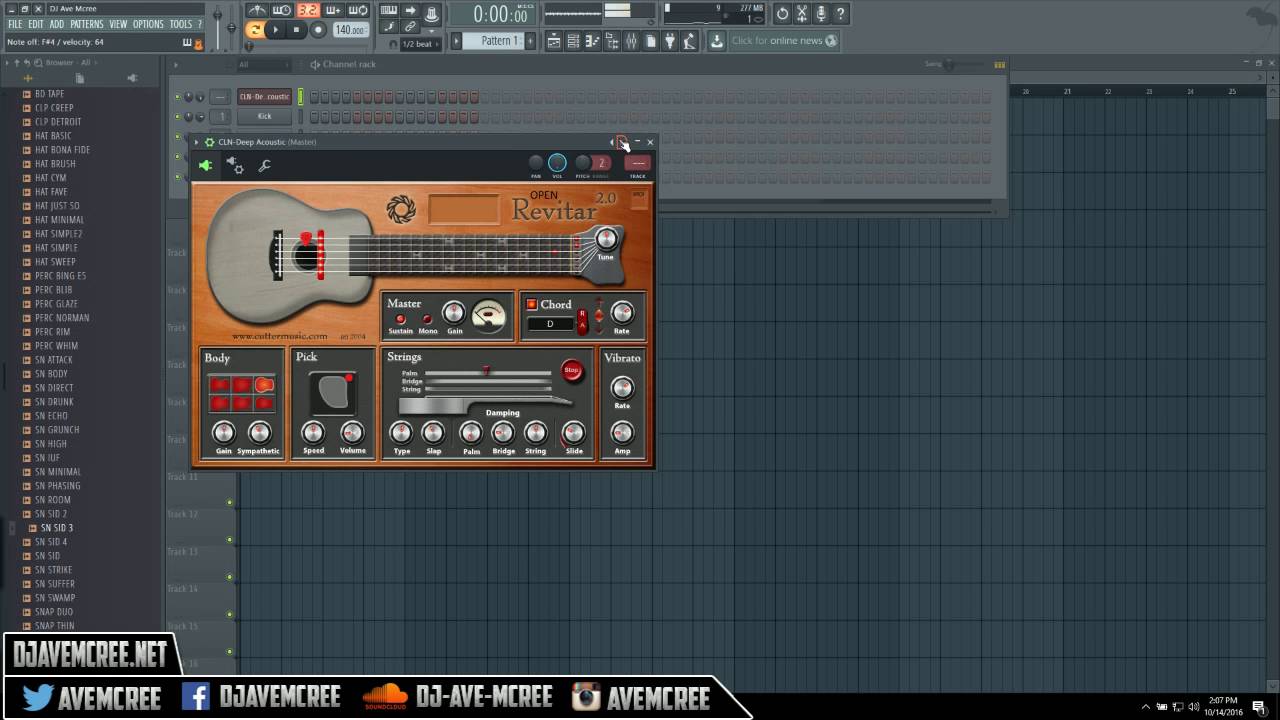Screen dimensions: 1280x720
Task: Click the one-click audio recording microphone icon
Action: [x=821, y=14]
